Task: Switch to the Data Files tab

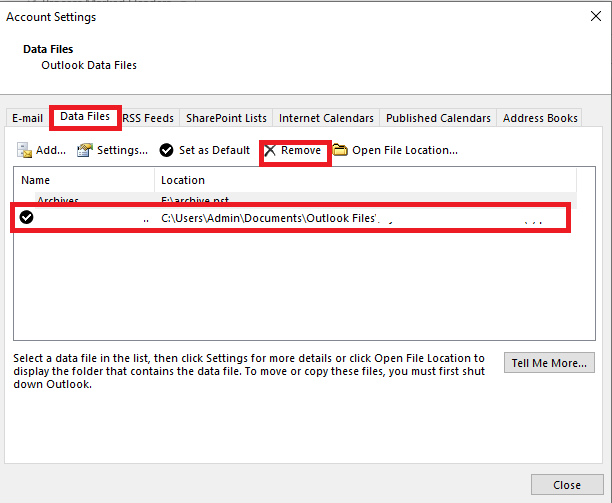Action: 85,116
